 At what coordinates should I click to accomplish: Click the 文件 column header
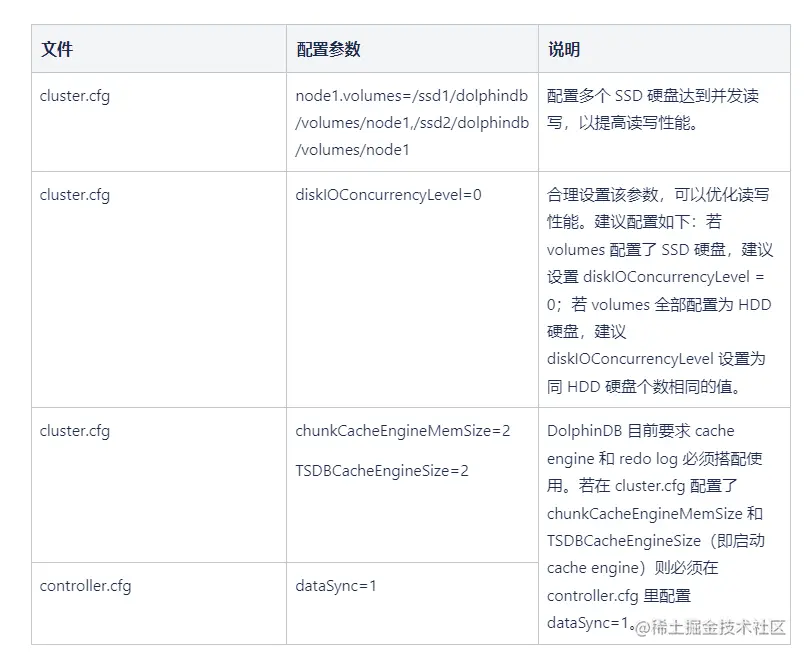coord(159,49)
